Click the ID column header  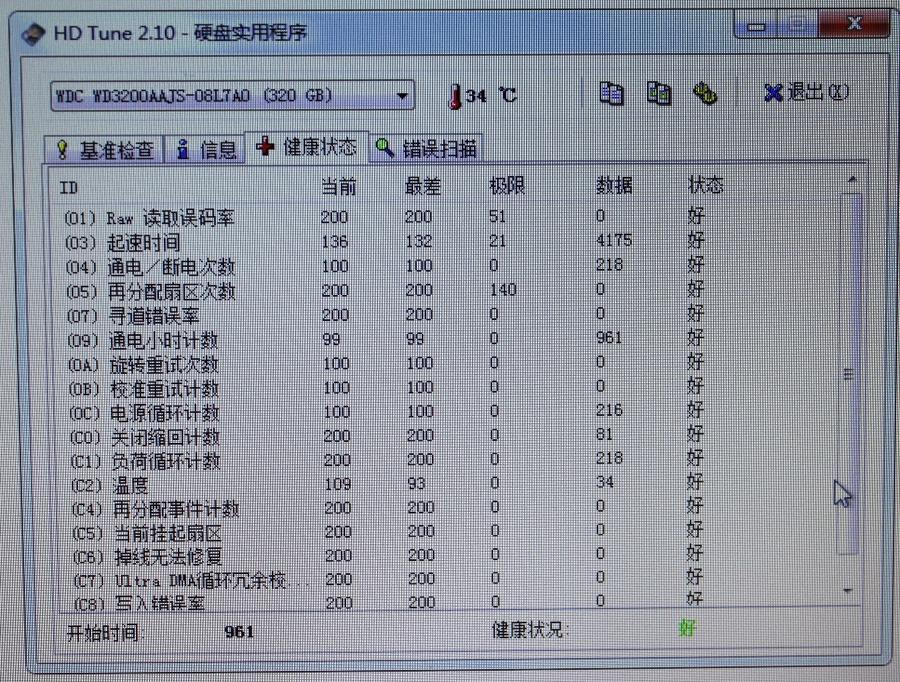[68, 188]
